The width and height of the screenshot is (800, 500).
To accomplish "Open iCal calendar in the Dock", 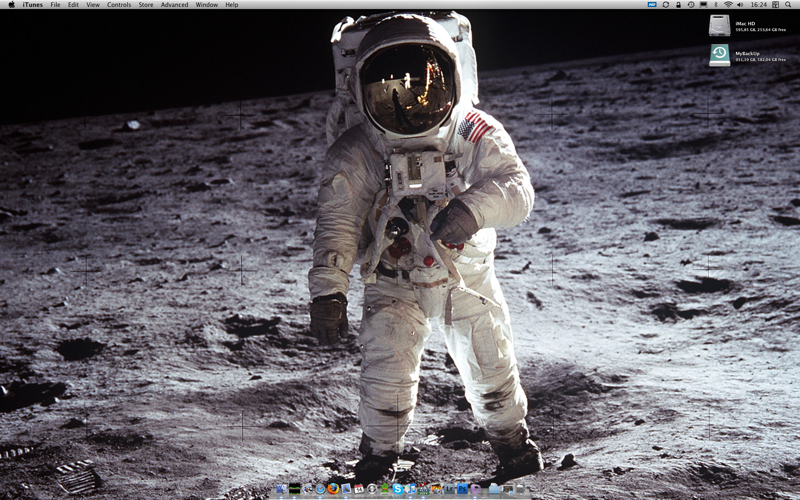I will click(x=359, y=489).
